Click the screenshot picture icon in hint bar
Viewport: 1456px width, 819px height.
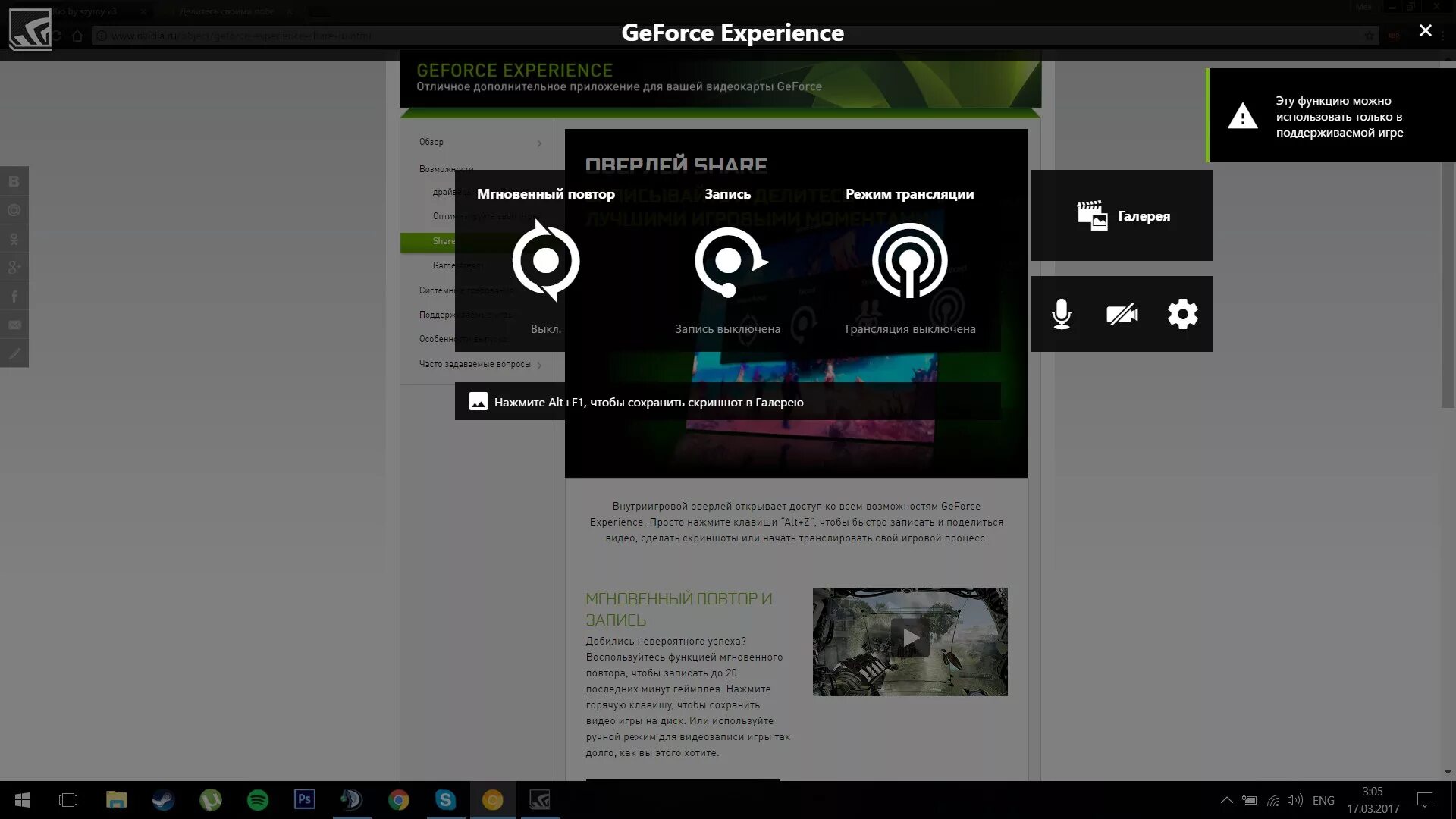click(479, 402)
